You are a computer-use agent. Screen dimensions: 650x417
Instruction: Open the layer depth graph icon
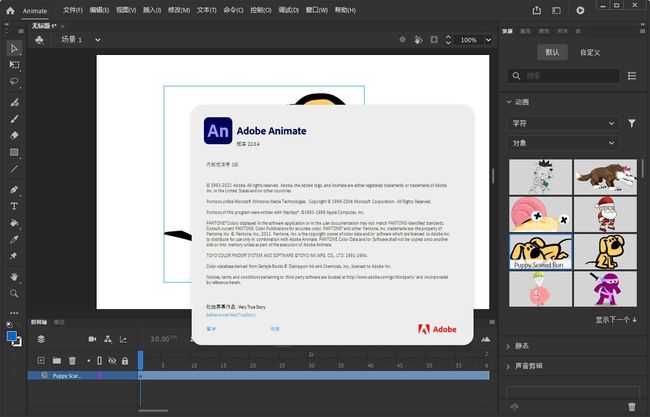pyautogui.click(x=124, y=339)
